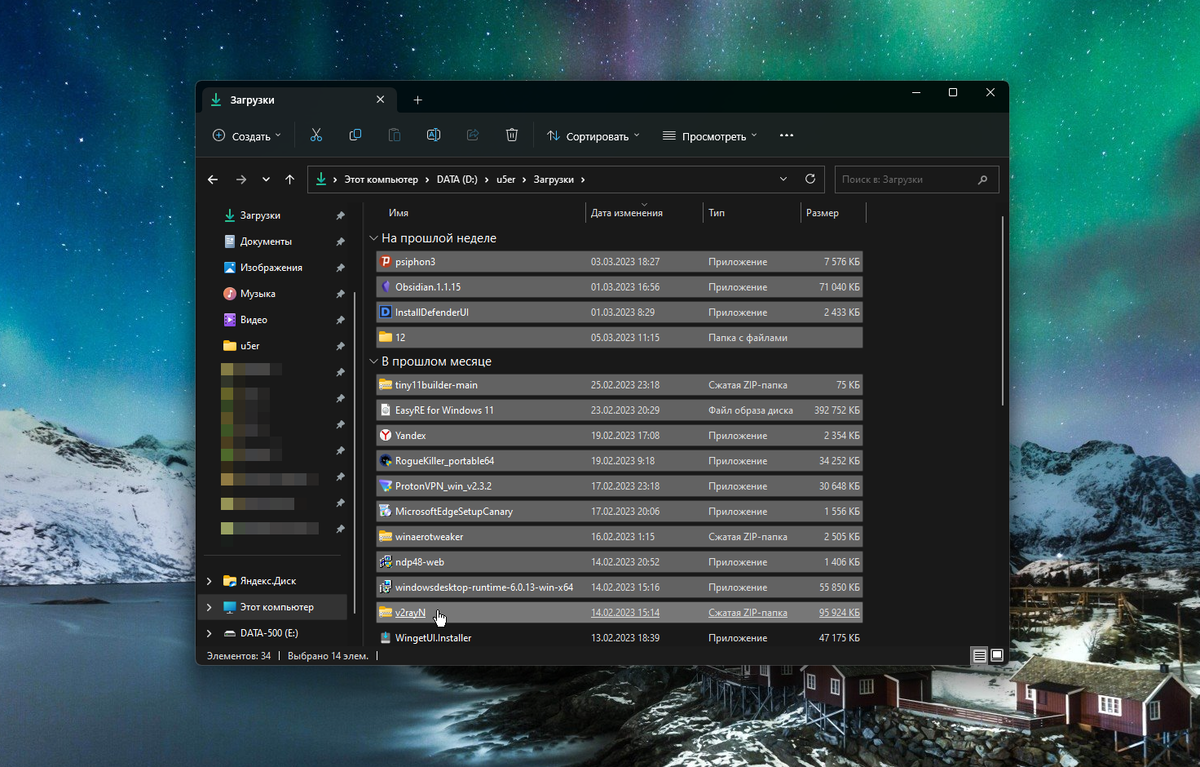Click the RogueKiller_portable64 icon

pos(385,461)
